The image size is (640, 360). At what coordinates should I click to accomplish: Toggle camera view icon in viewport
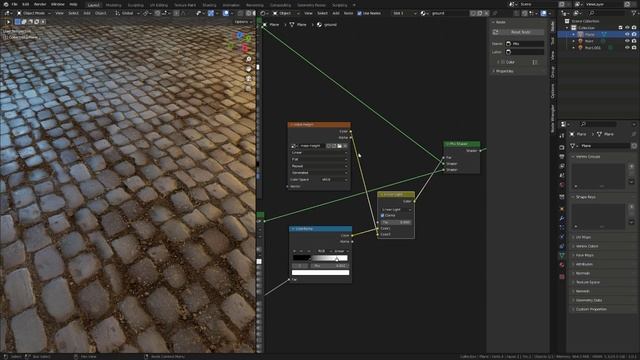[249, 78]
